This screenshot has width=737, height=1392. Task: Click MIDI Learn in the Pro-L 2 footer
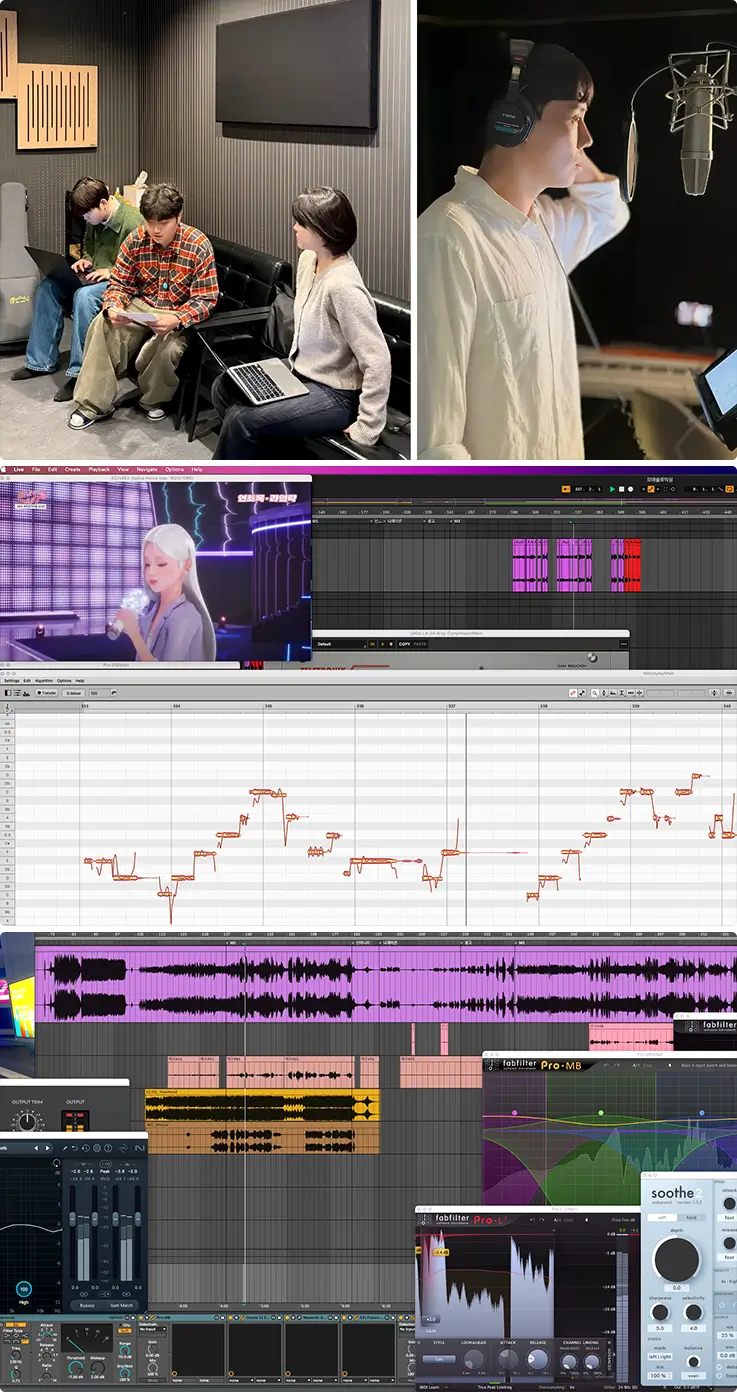click(x=430, y=1387)
